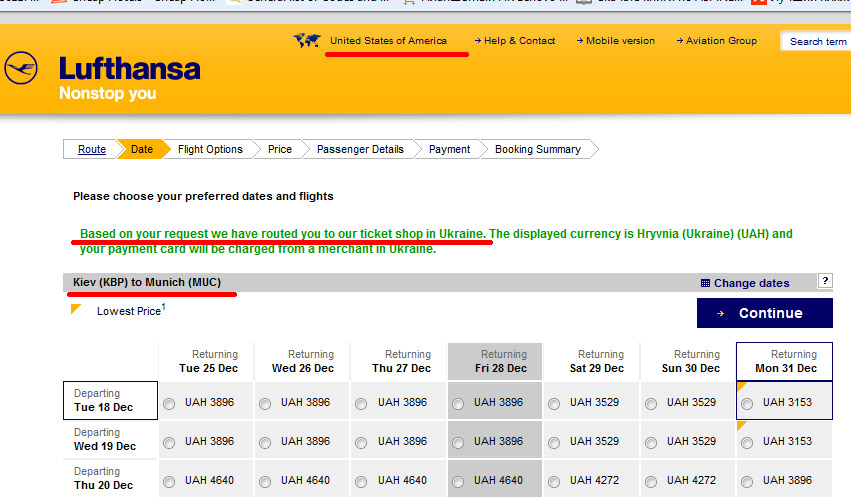This screenshot has width=851, height=497.
Task: Choose Thu 20 Dec to Sat 29 Dec fare
Action: click(554, 481)
